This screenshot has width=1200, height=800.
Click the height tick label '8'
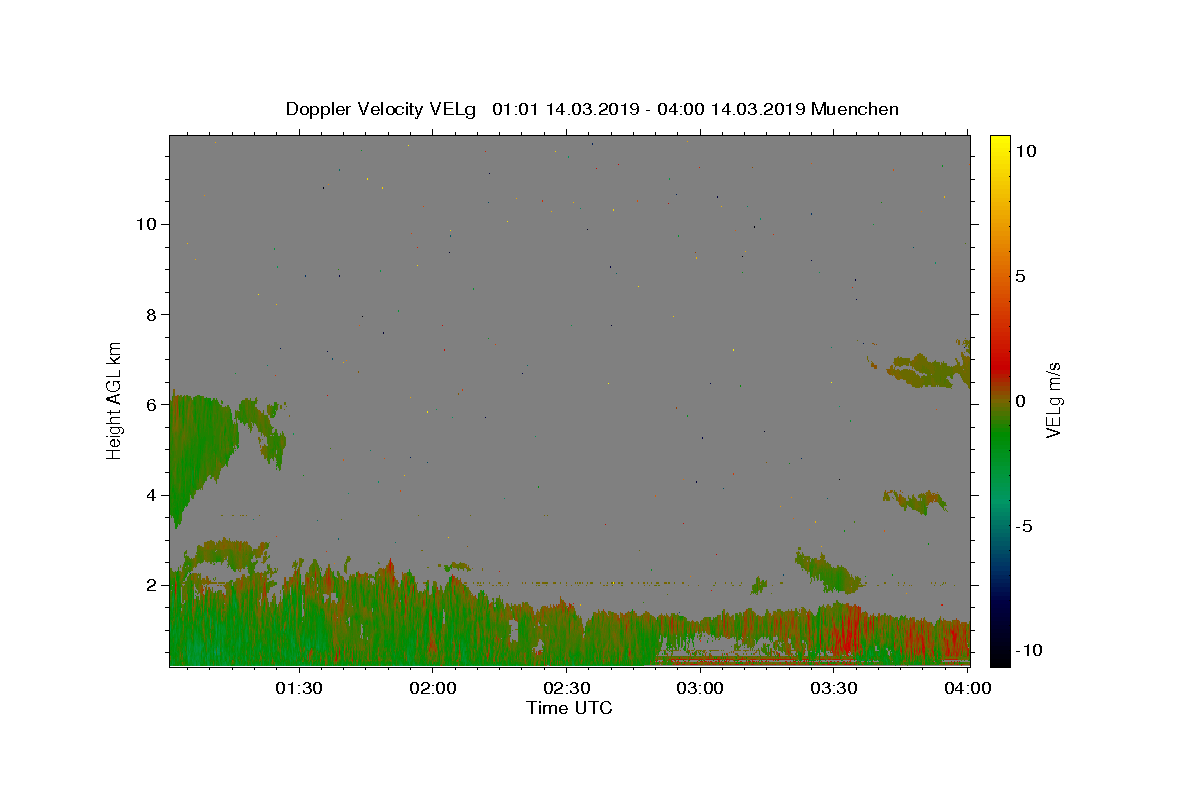(152, 314)
